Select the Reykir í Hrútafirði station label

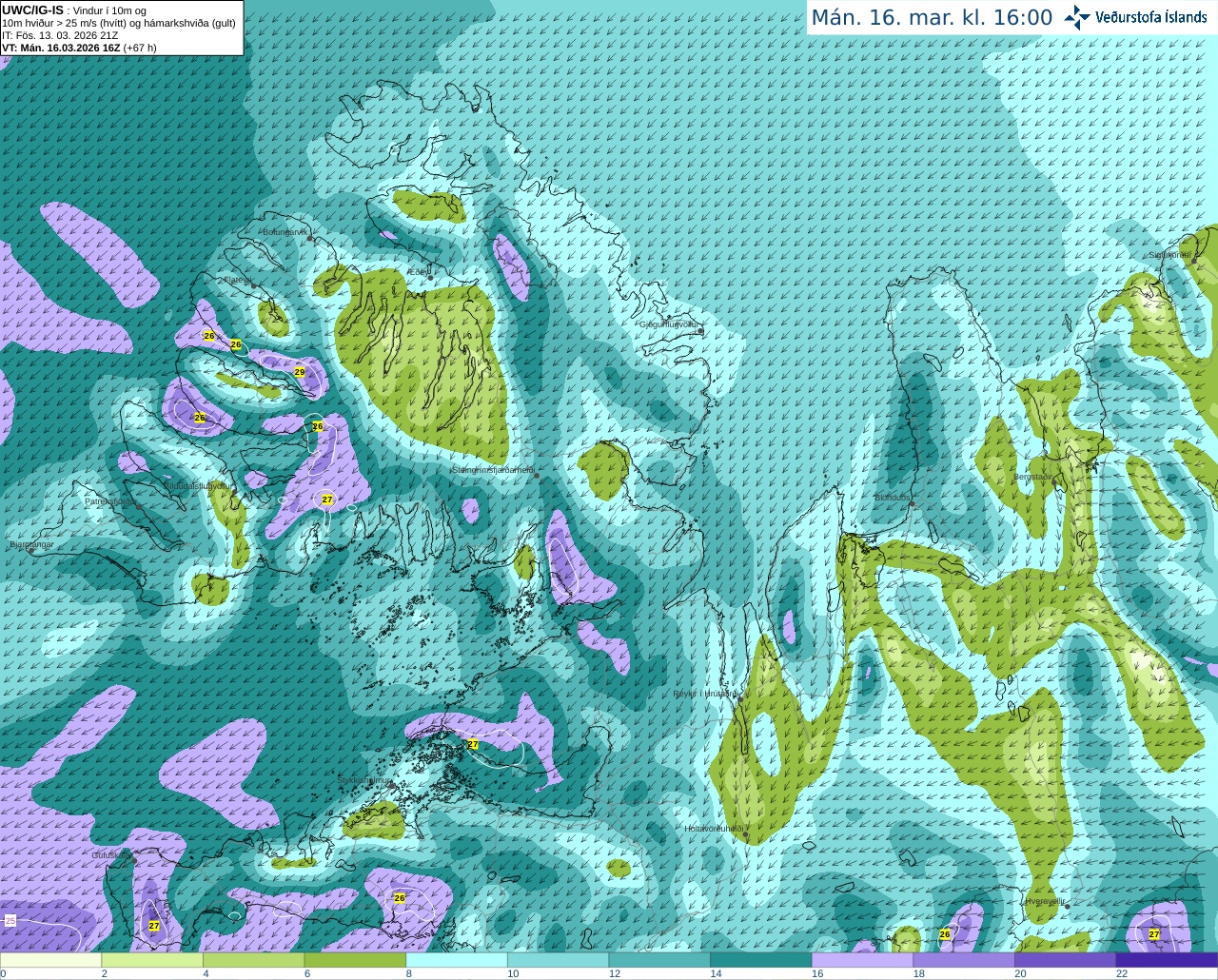(705, 694)
